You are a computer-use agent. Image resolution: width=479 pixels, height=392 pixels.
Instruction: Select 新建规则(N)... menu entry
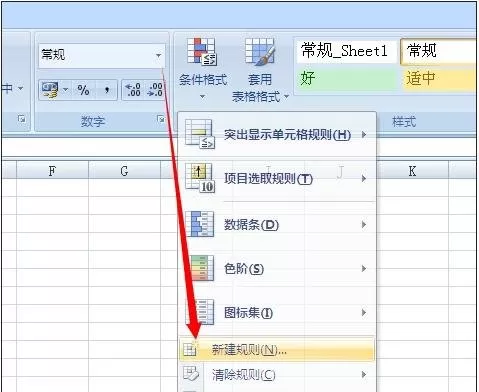pyautogui.click(x=277, y=350)
